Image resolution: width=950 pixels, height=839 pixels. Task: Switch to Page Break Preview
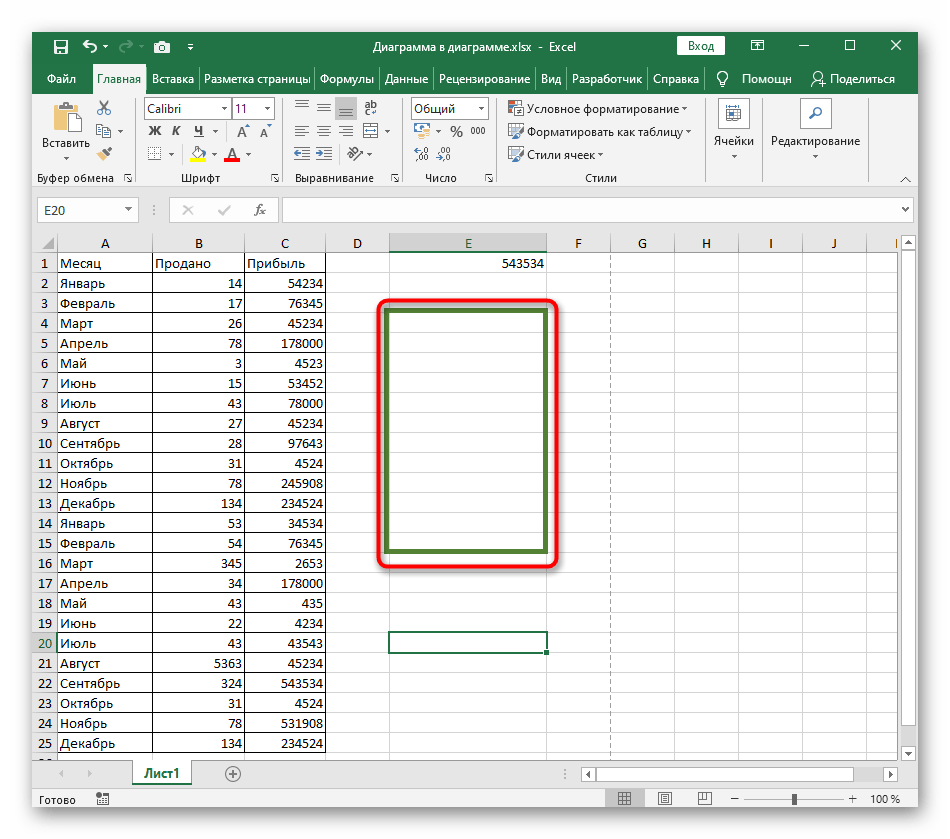point(705,798)
